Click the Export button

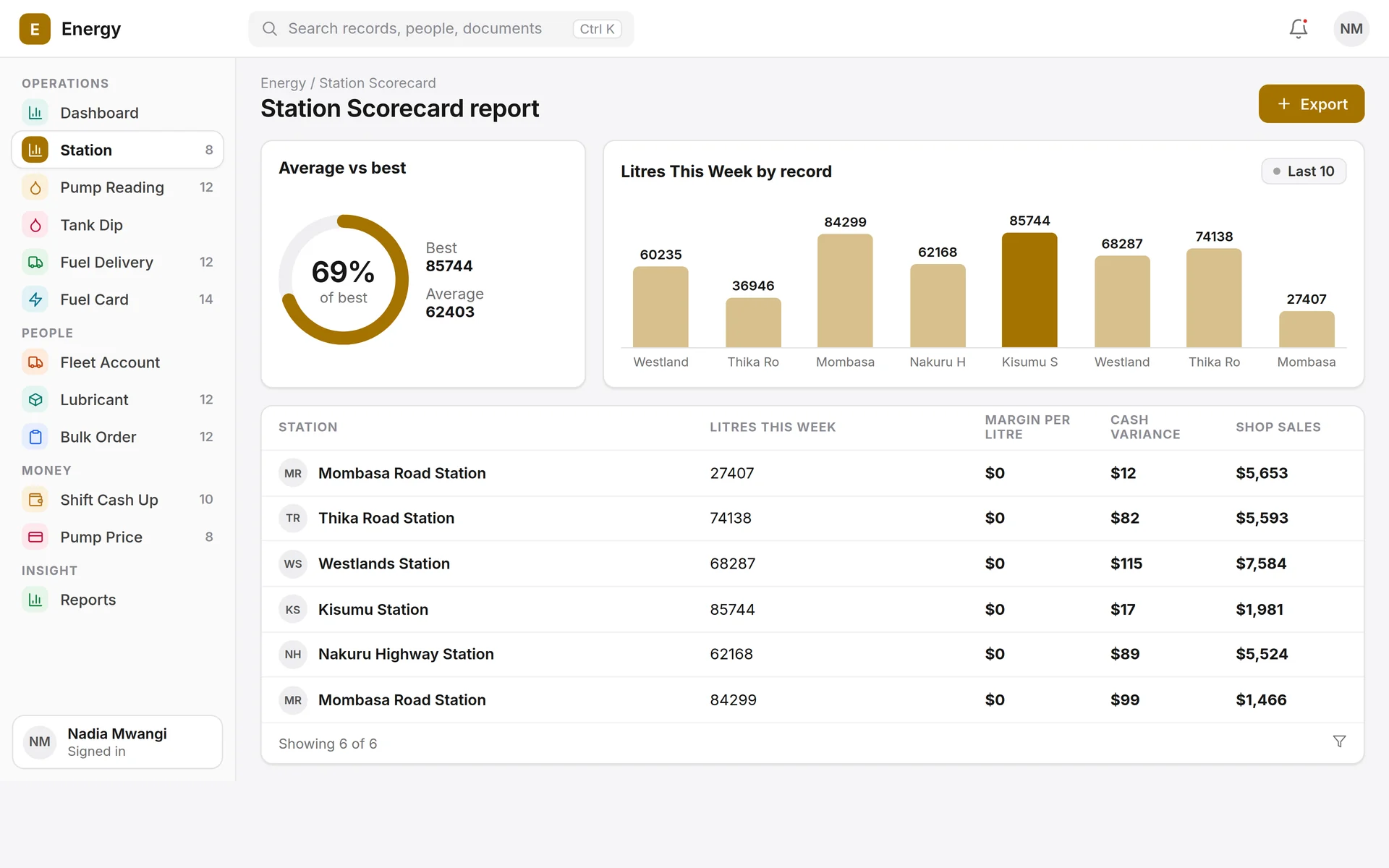coord(1311,104)
